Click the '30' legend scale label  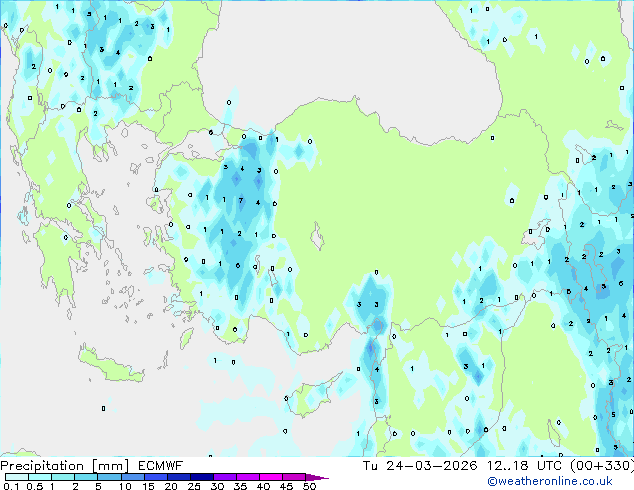(x=217, y=486)
